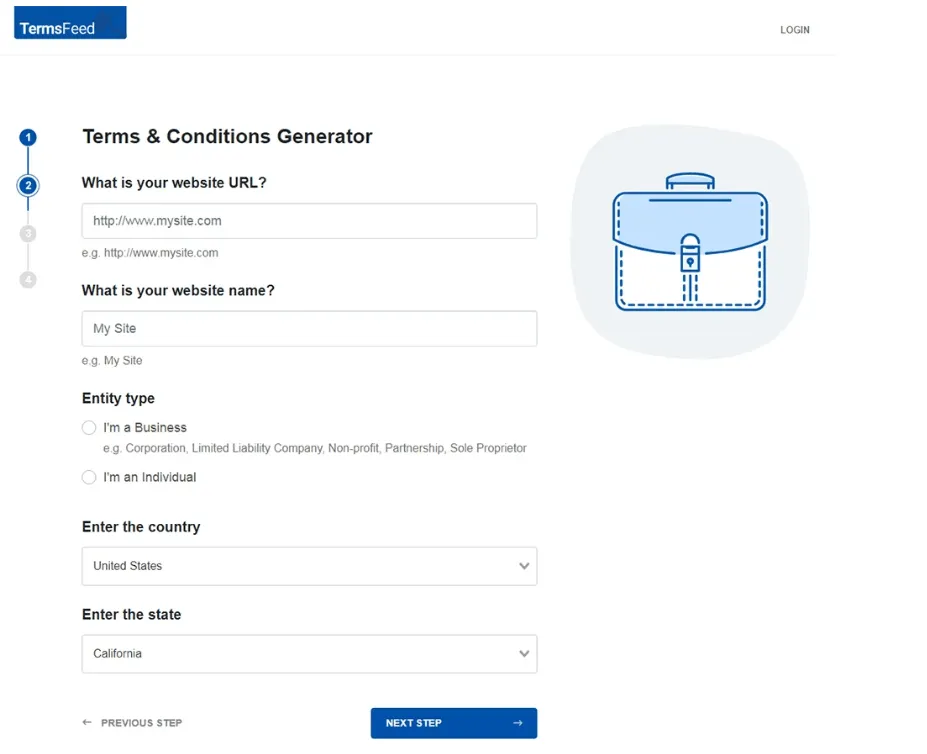The width and height of the screenshot is (927, 754).
Task: Click the greyed step 4 indicator
Action: pos(28,279)
